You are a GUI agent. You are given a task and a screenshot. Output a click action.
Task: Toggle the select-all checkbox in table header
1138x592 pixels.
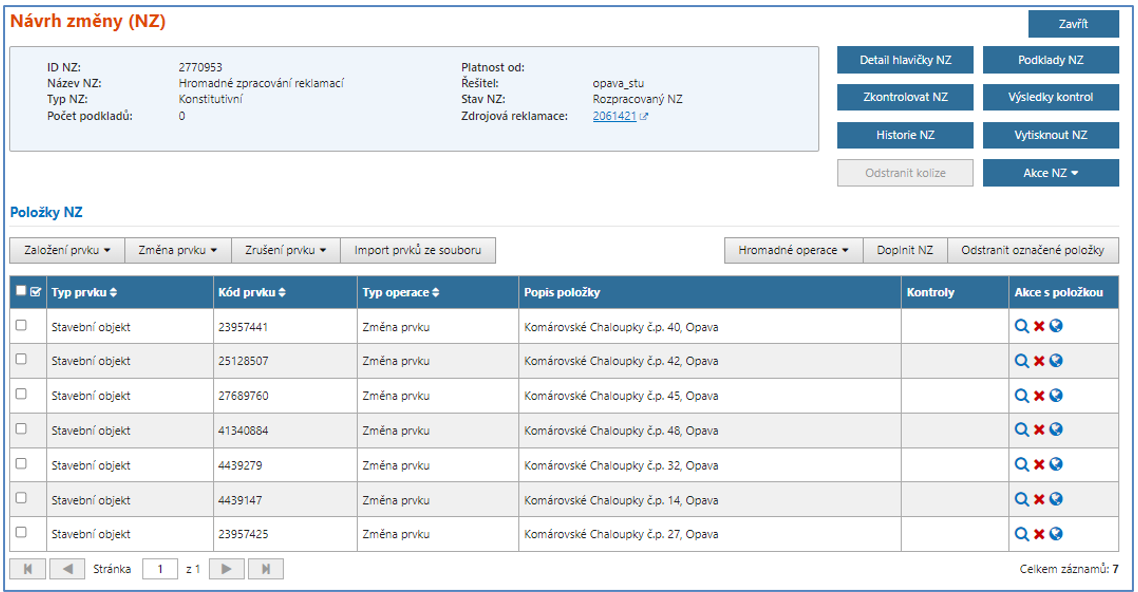click(x=21, y=292)
